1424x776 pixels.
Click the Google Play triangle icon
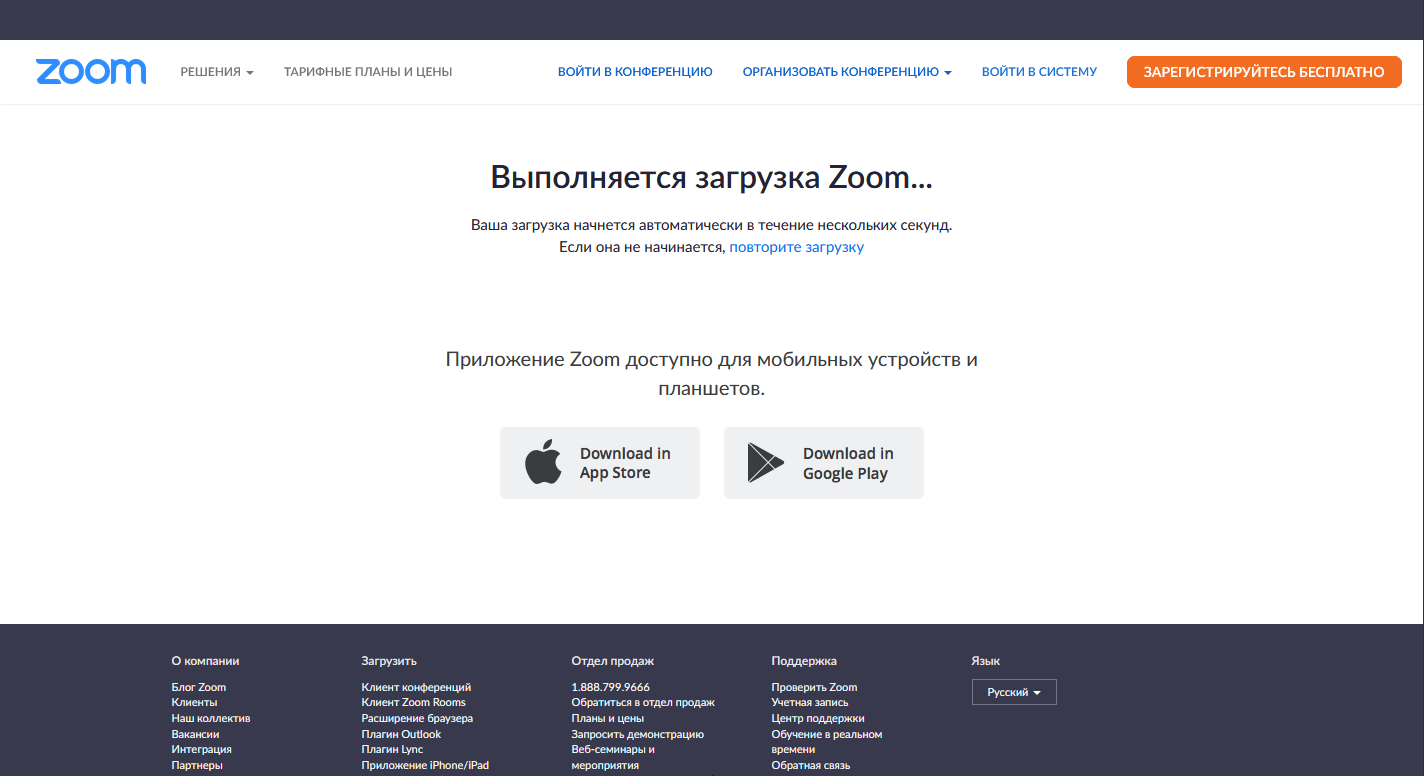tap(766, 463)
